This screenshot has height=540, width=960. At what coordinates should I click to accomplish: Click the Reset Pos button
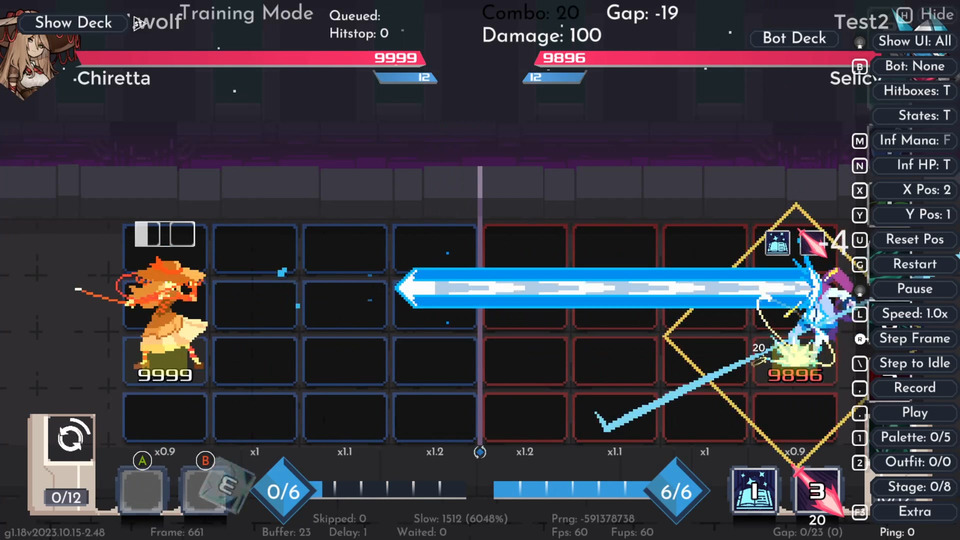[x=915, y=239]
